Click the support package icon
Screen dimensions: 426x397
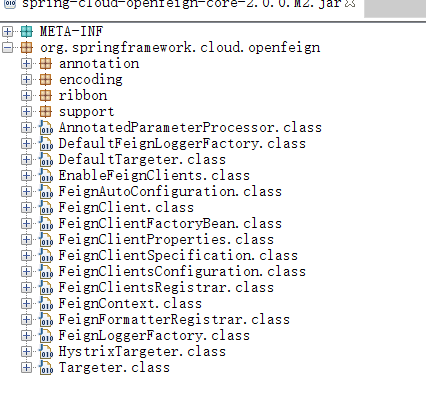[x=45, y=112]
